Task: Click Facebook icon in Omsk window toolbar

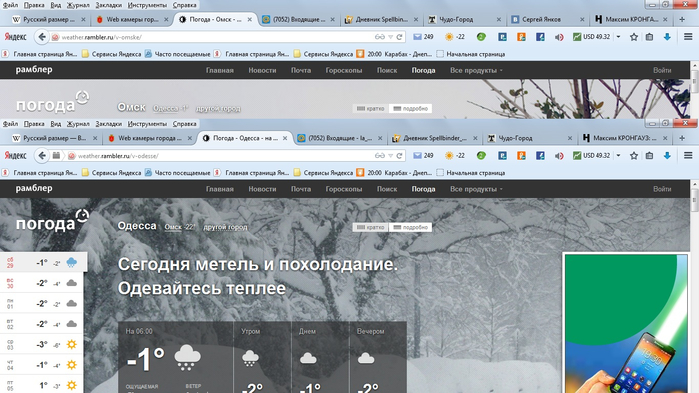Action: coord(540,37)
